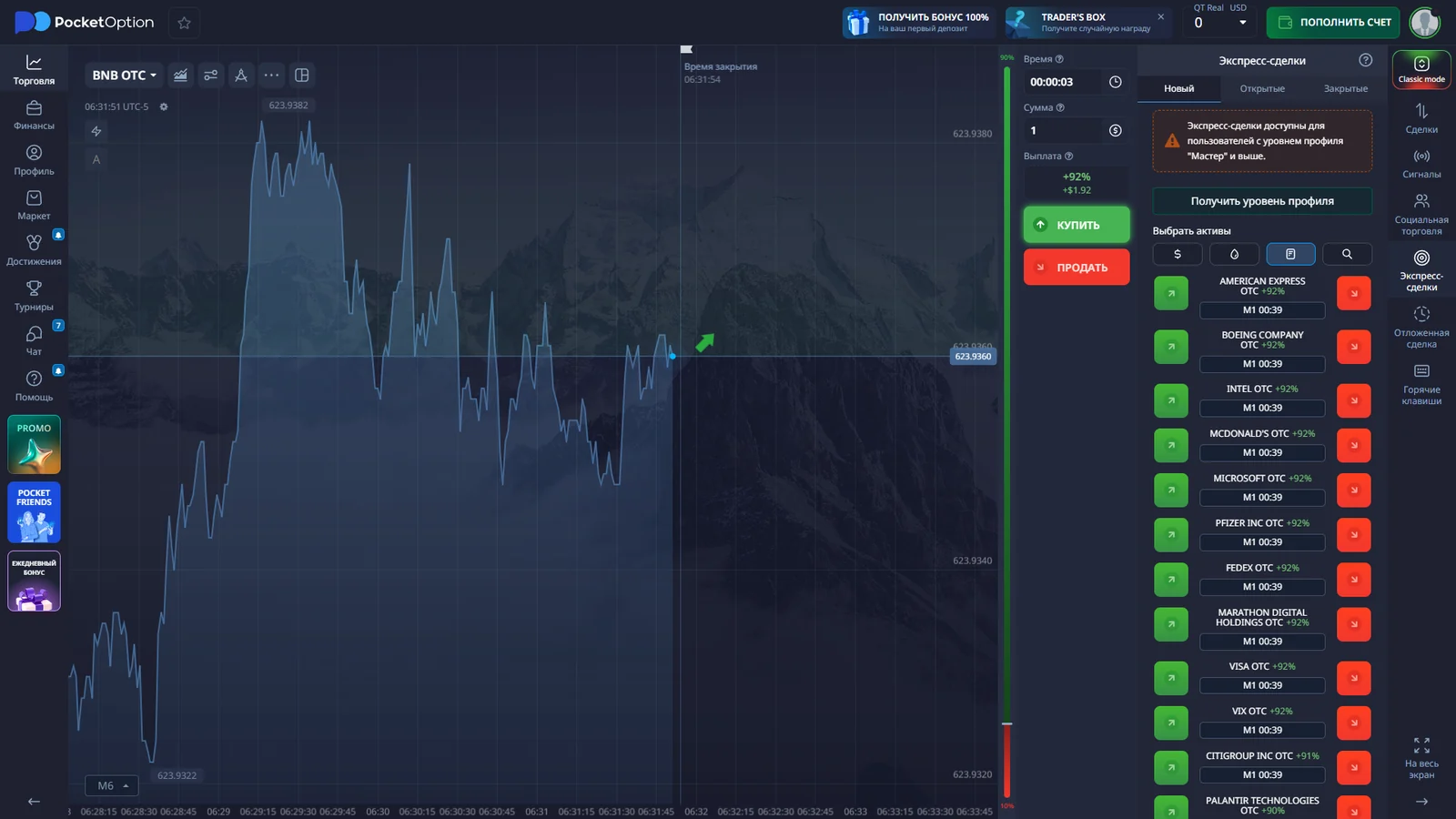This screenshot has width=1456, height=819.
Task: Open the Profile sidebar section
Action: pos(34,160)
